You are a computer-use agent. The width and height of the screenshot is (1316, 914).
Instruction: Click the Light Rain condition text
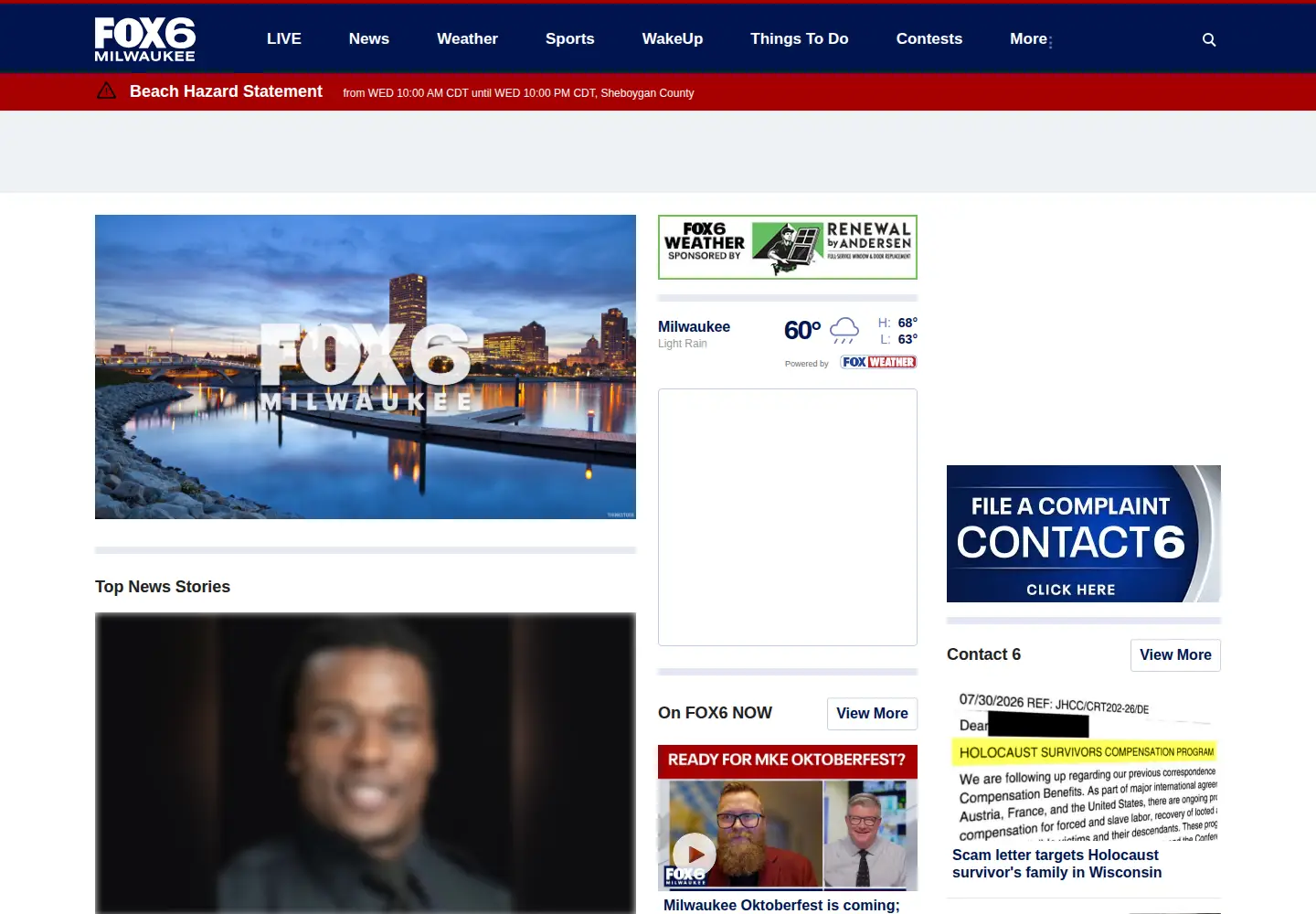click(683, 344)
